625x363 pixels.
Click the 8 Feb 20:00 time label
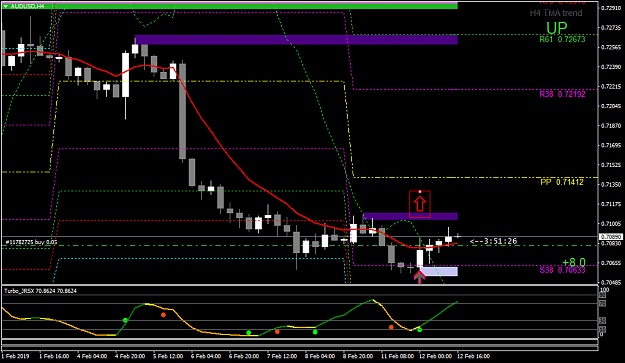(x=358, y=356)
